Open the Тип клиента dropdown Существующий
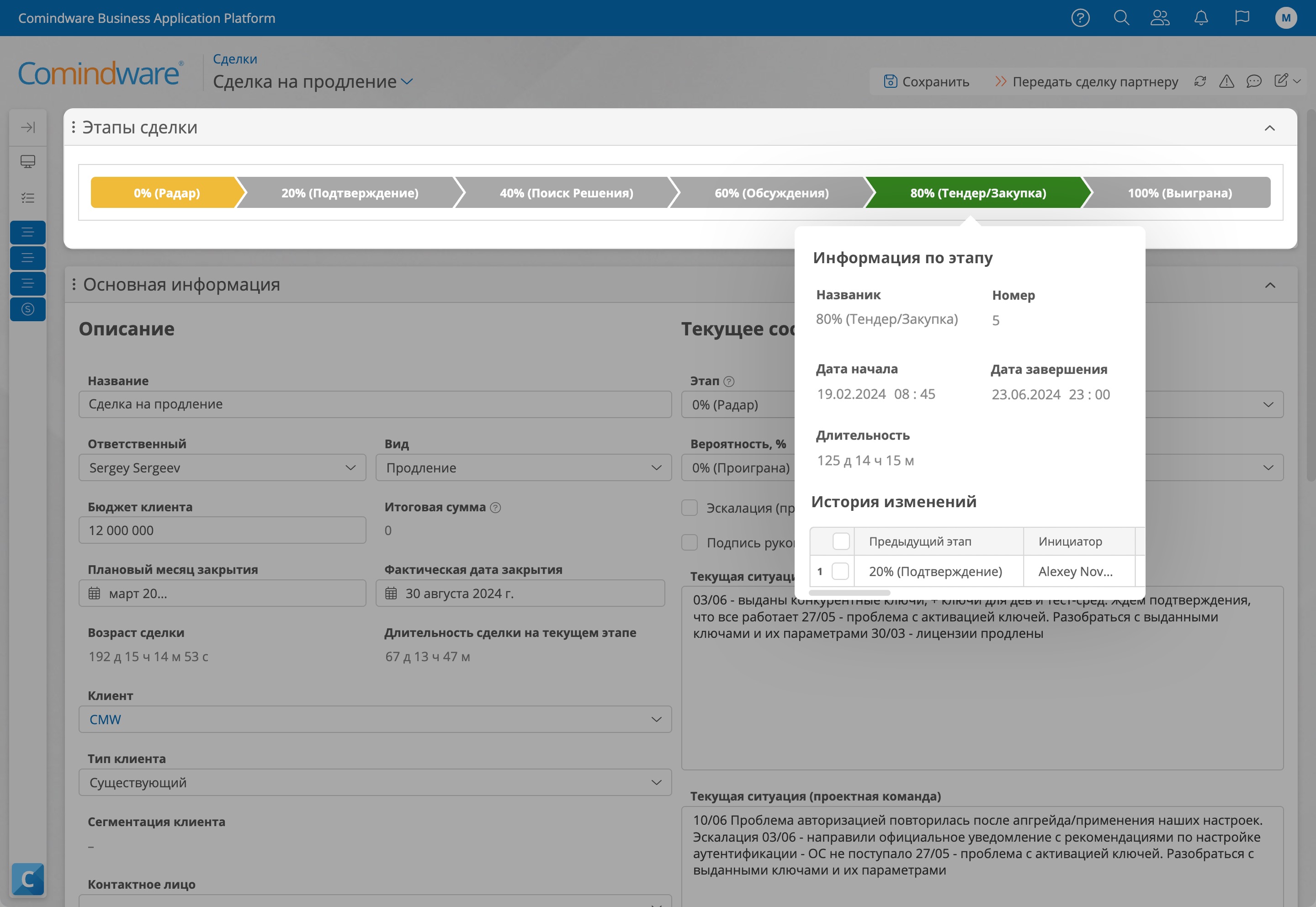This screenshot has height=907, width=1316. (x=375, y=783)
